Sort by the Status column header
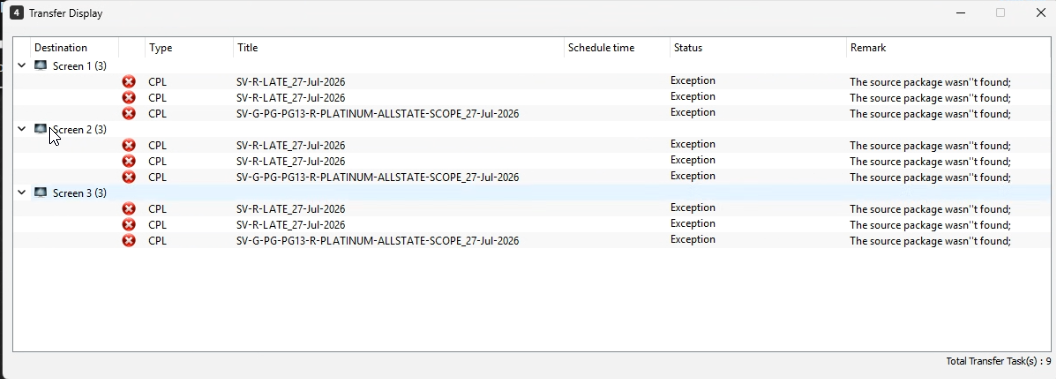 (x=758, y=48)
